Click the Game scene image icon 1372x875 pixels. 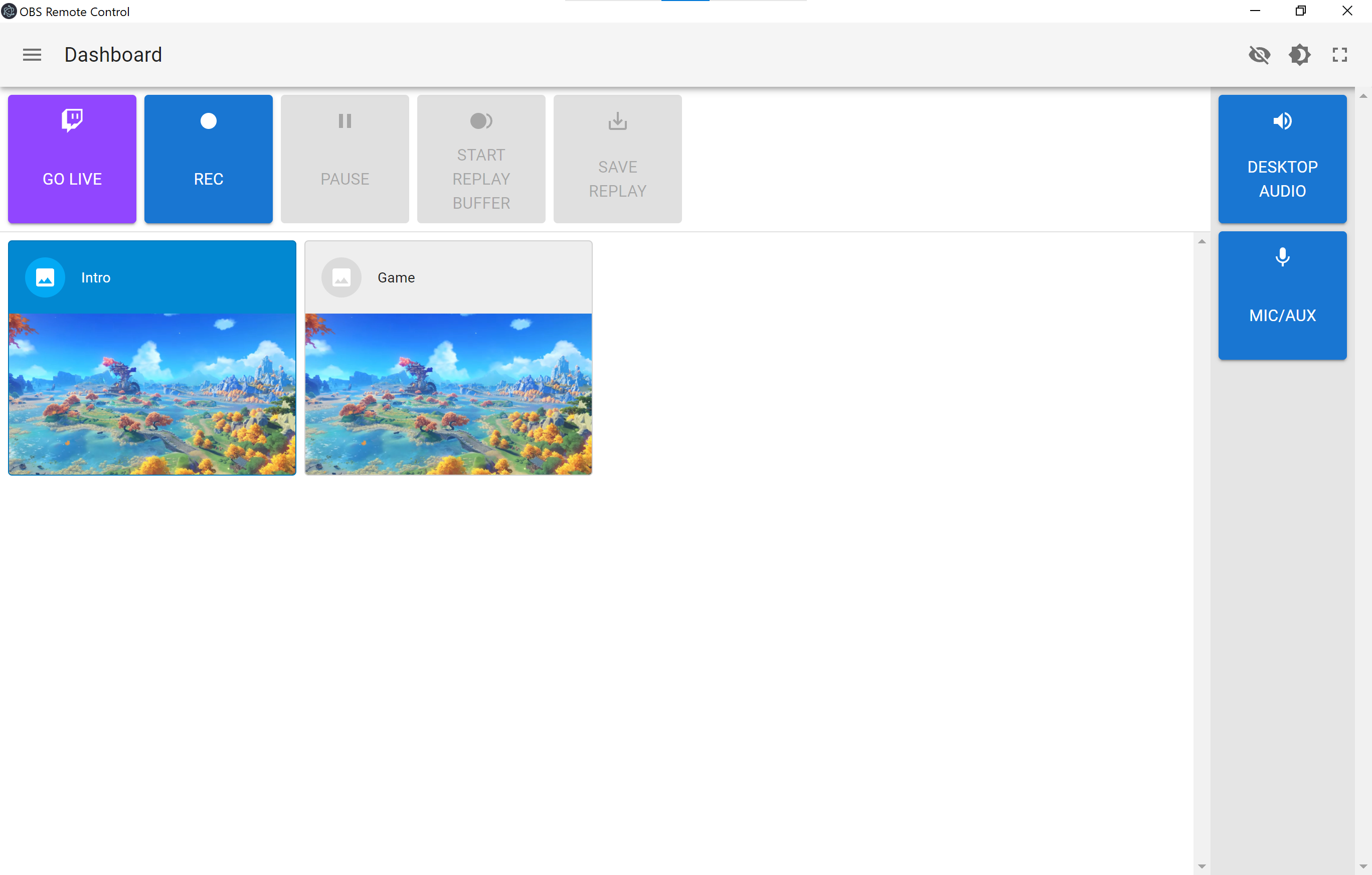[341, 277]
